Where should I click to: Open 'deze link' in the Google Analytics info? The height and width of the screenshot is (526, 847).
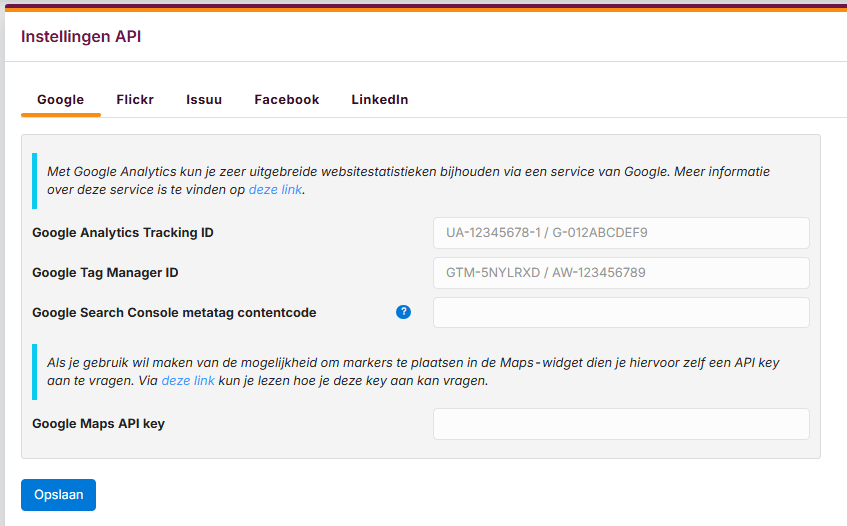(x=275, y=189)
